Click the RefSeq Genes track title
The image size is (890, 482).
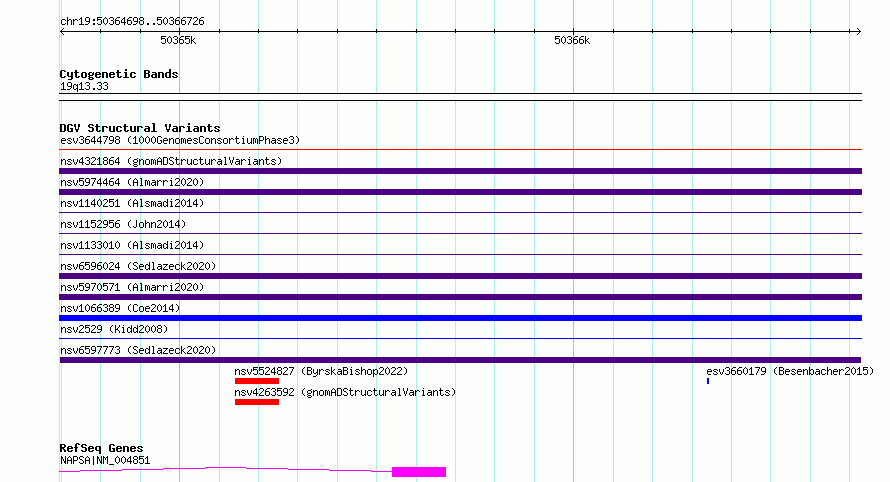click(x=101, y=449)
